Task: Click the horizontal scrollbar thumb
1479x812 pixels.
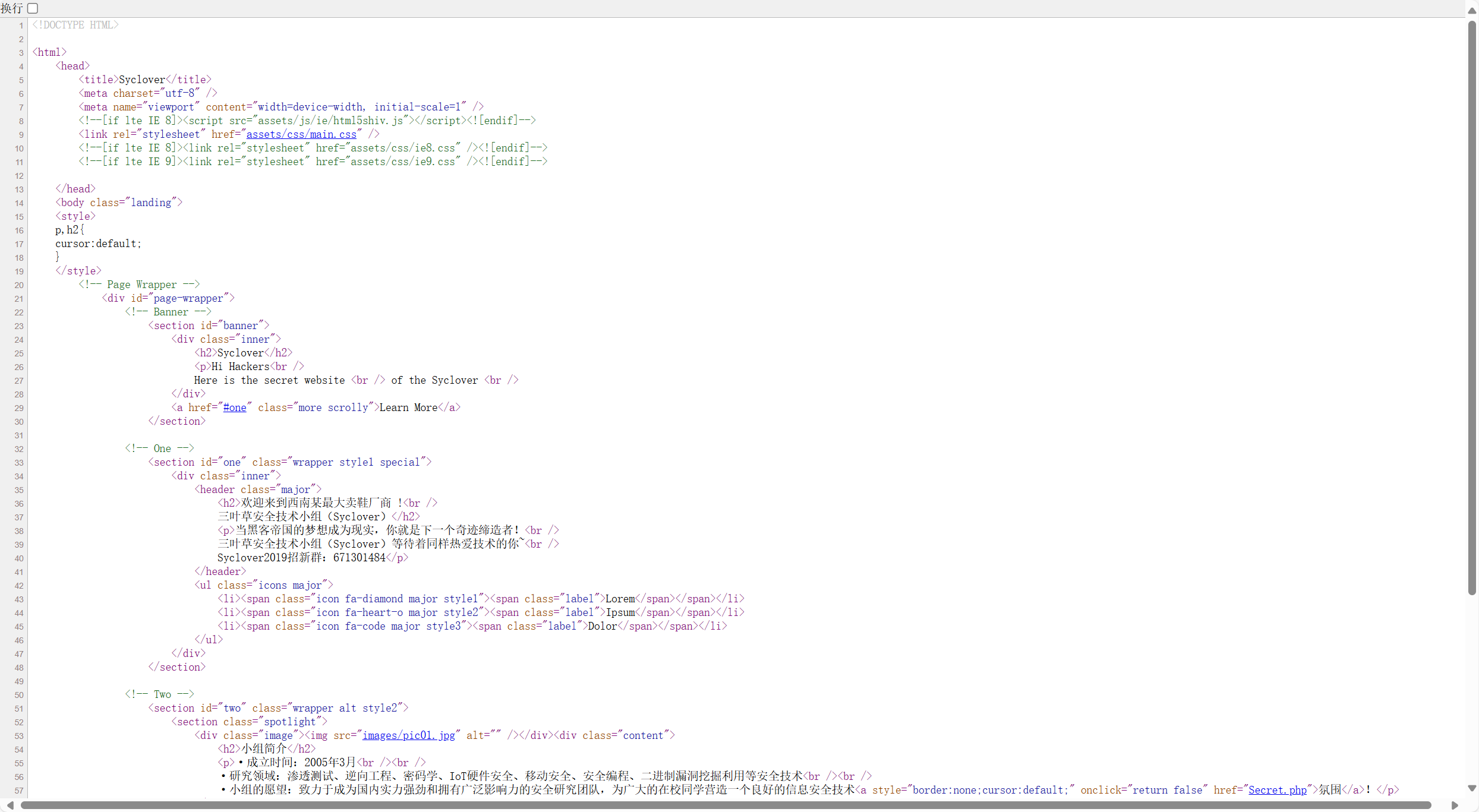Action: click(x=725, y=805)
